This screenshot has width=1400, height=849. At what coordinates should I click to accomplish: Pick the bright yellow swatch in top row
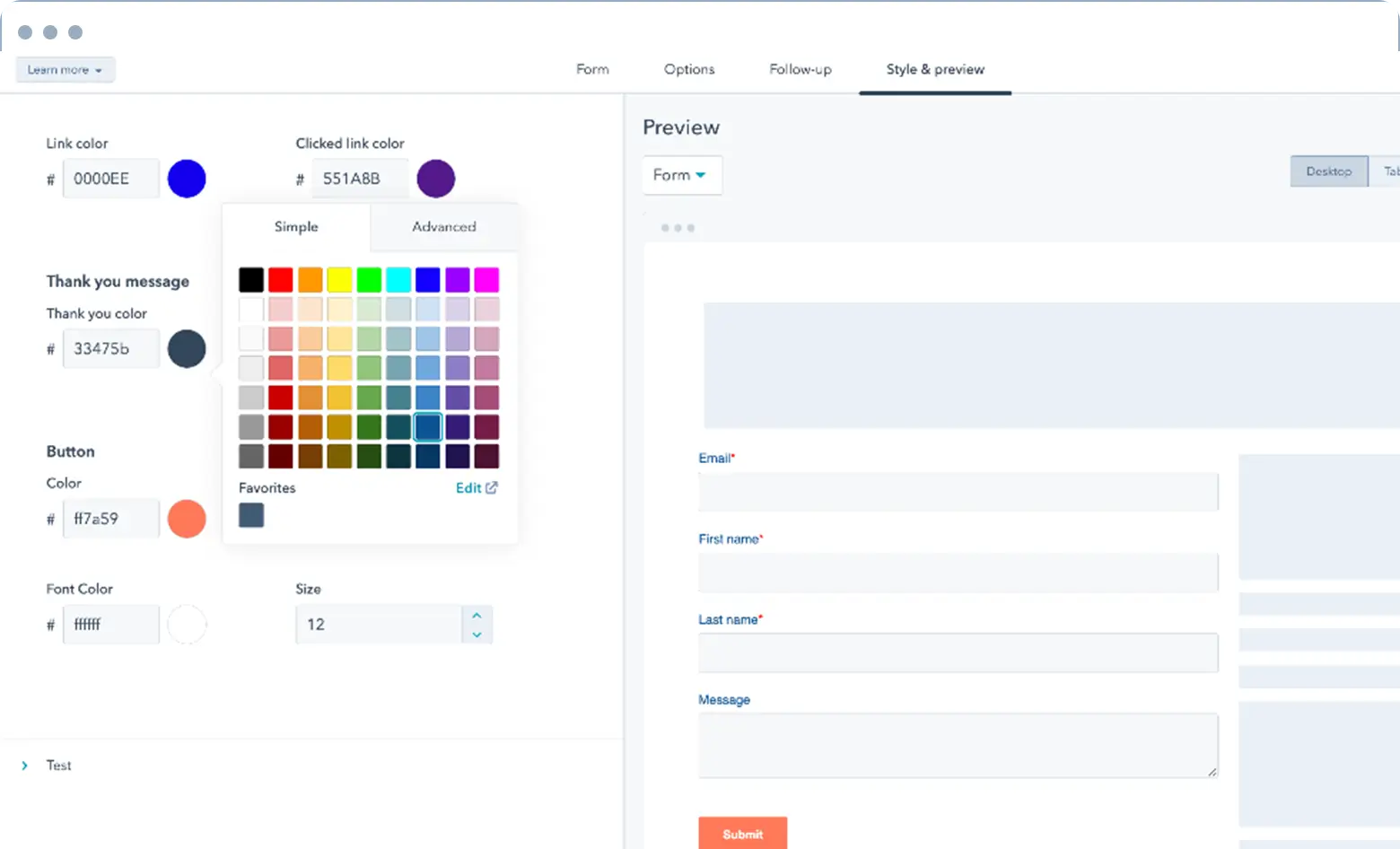[x=339, y=280]
